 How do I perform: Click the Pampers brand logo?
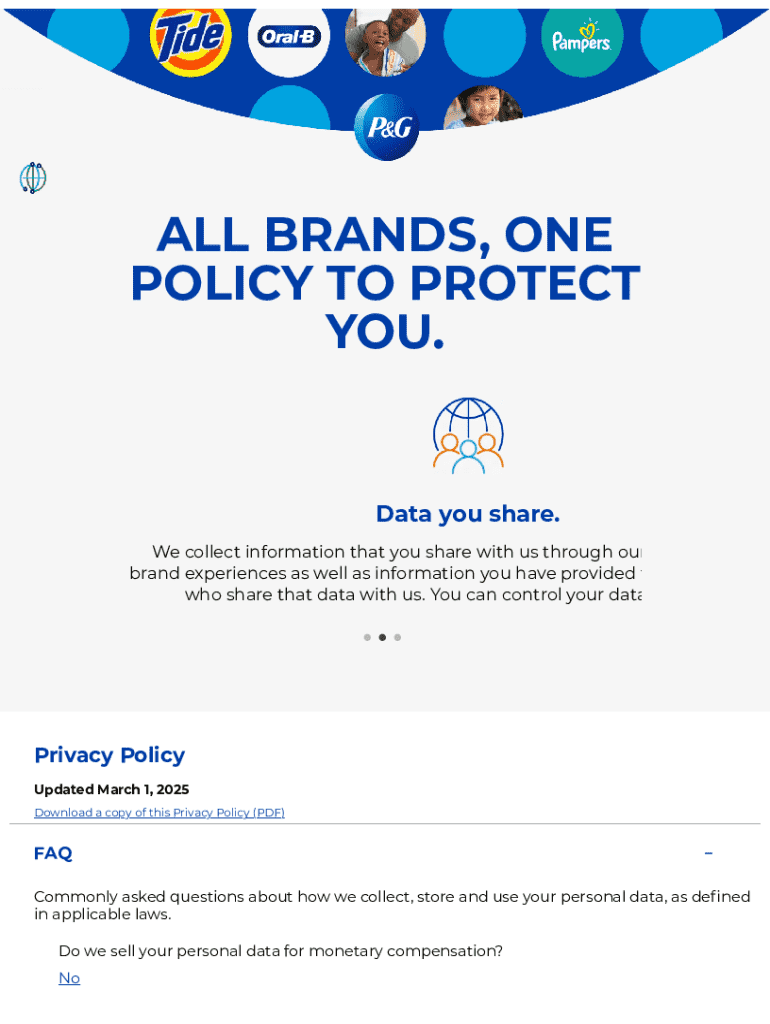tap(582, 39)
